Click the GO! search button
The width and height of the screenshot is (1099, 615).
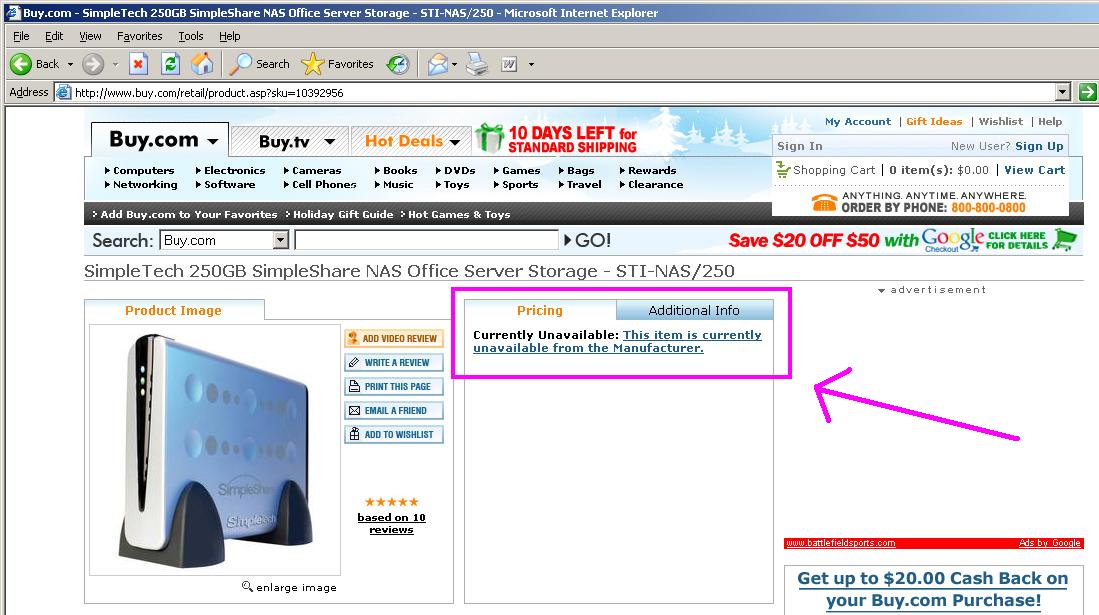[x=587, y=241]
